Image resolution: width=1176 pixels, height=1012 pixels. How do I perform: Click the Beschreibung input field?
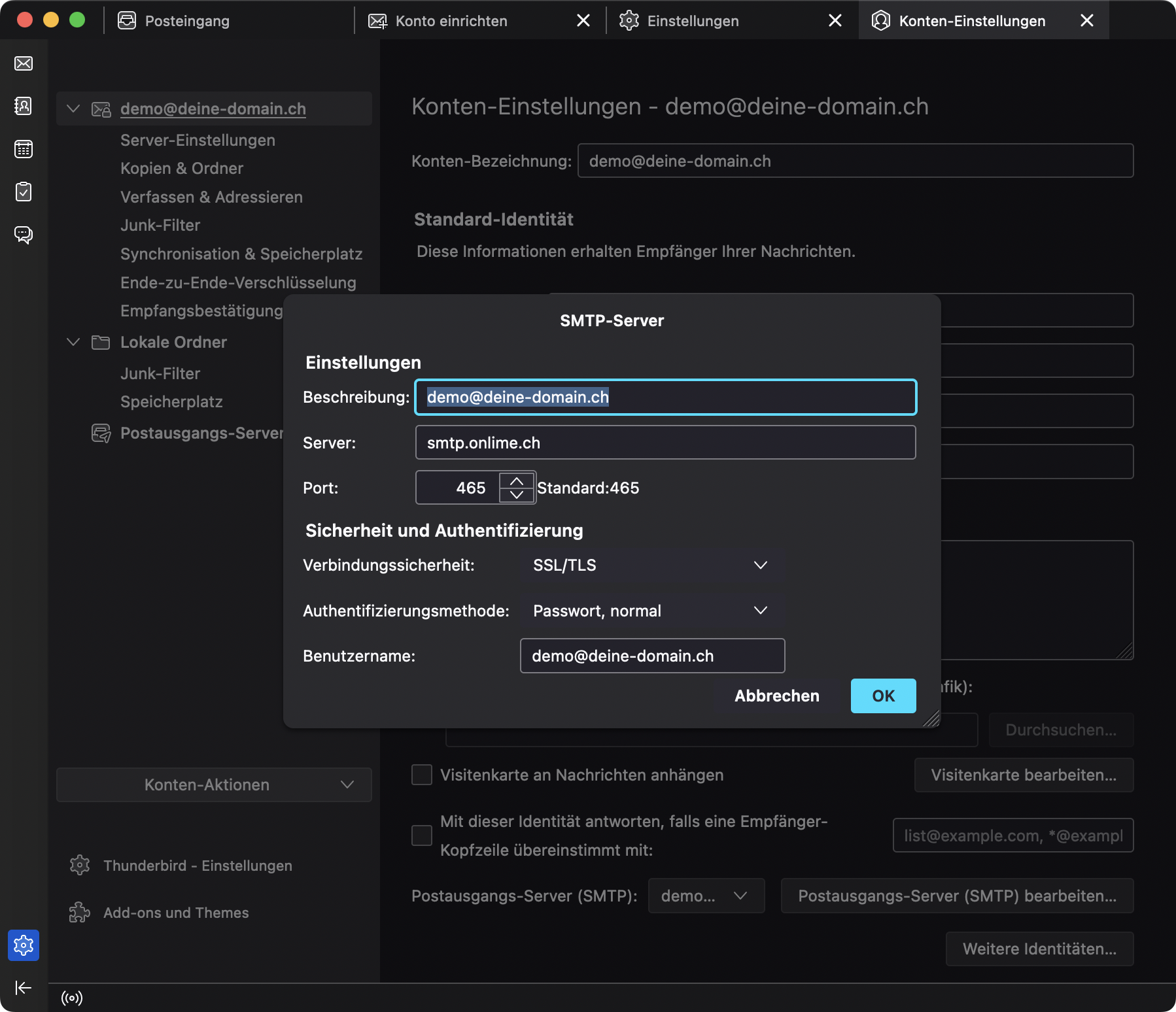click(666, 397)
